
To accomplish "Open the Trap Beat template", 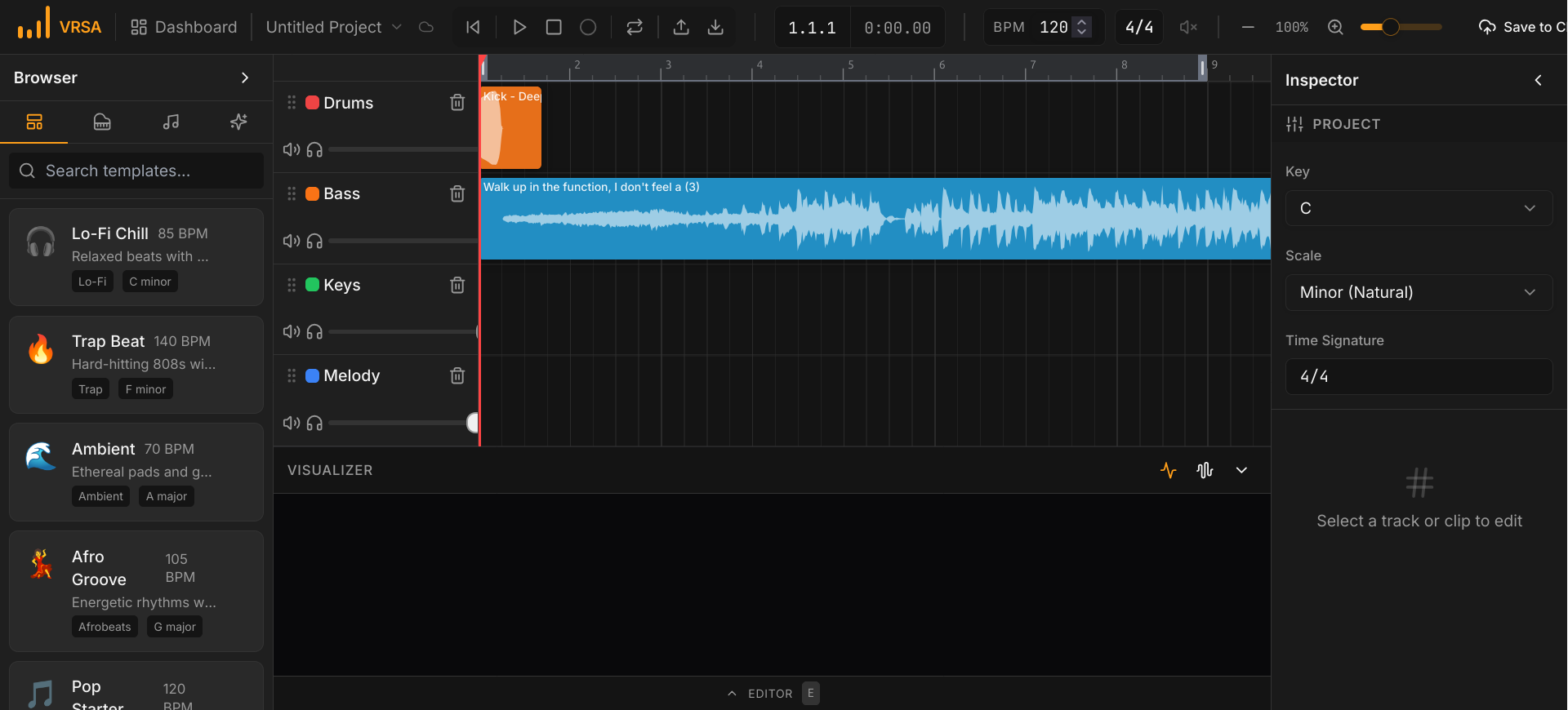I will (x=136, y=365).
